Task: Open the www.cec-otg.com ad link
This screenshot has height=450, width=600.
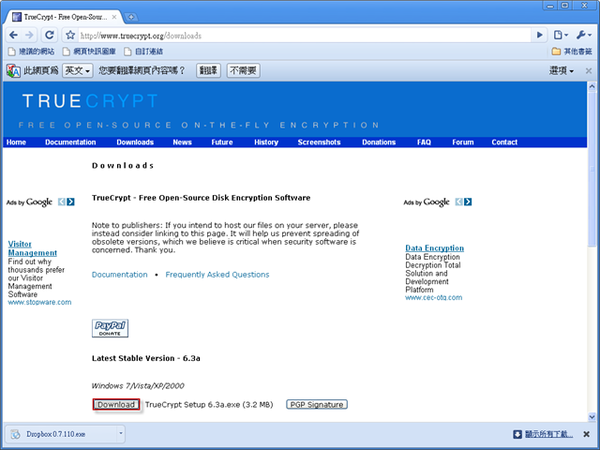Action: pyautogui.click(x=434, y=297)
